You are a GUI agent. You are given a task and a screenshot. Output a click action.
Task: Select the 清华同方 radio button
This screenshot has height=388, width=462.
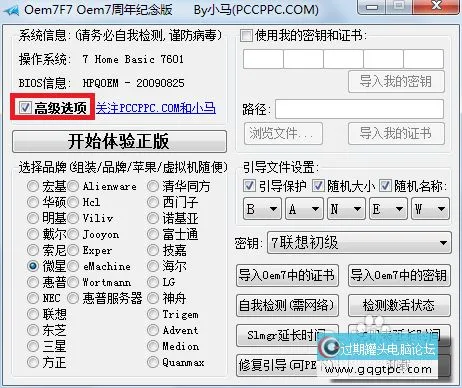pos(153,186)
